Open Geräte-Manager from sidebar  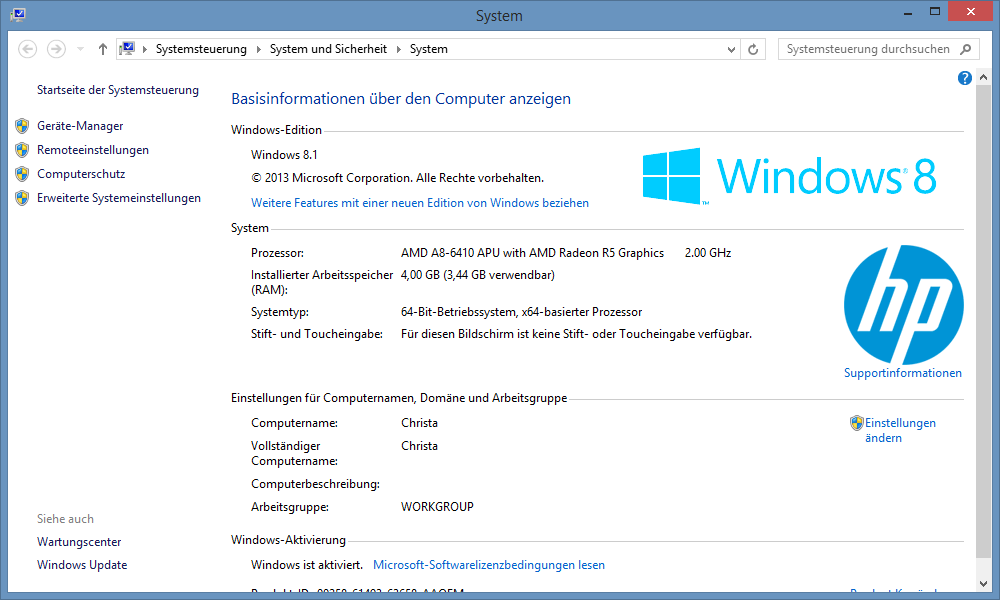[80, 126]
